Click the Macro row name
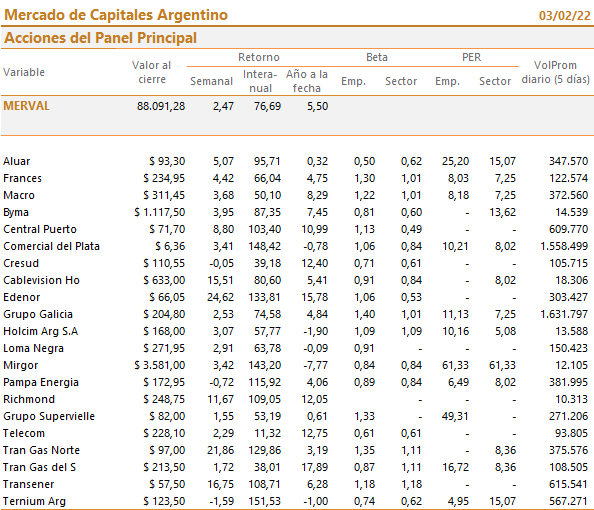 click(x=19, y=195)
